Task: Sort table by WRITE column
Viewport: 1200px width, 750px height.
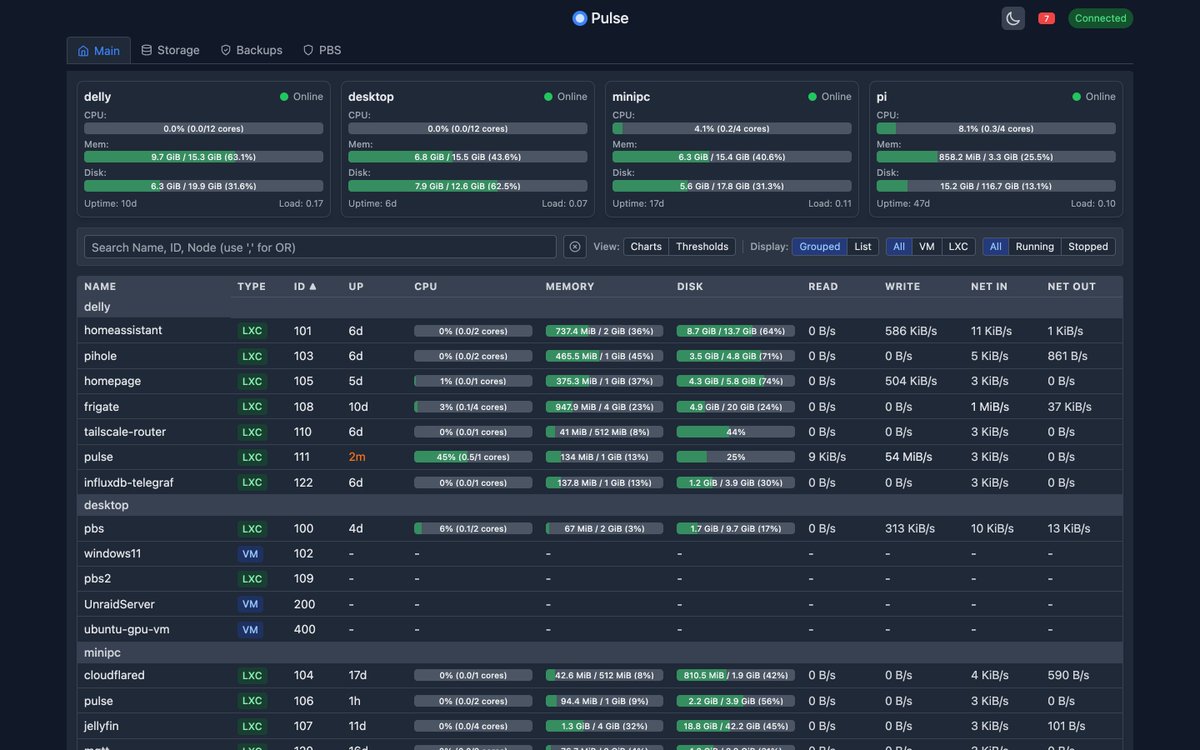Action: pos(905,287)
